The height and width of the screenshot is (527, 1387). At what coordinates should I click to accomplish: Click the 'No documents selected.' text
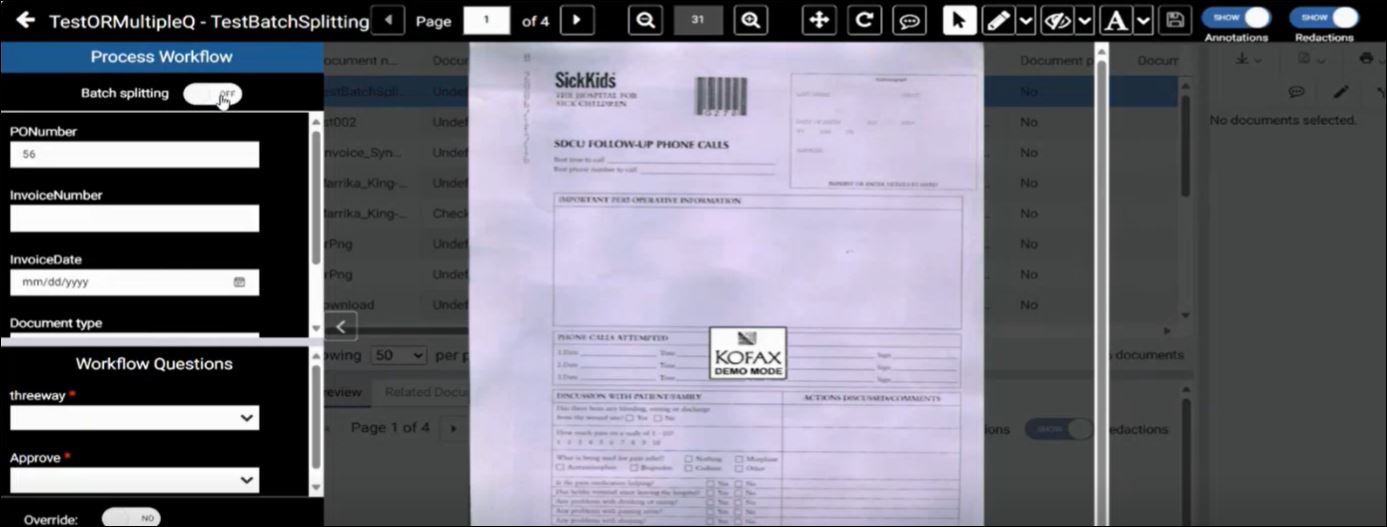1283,120
